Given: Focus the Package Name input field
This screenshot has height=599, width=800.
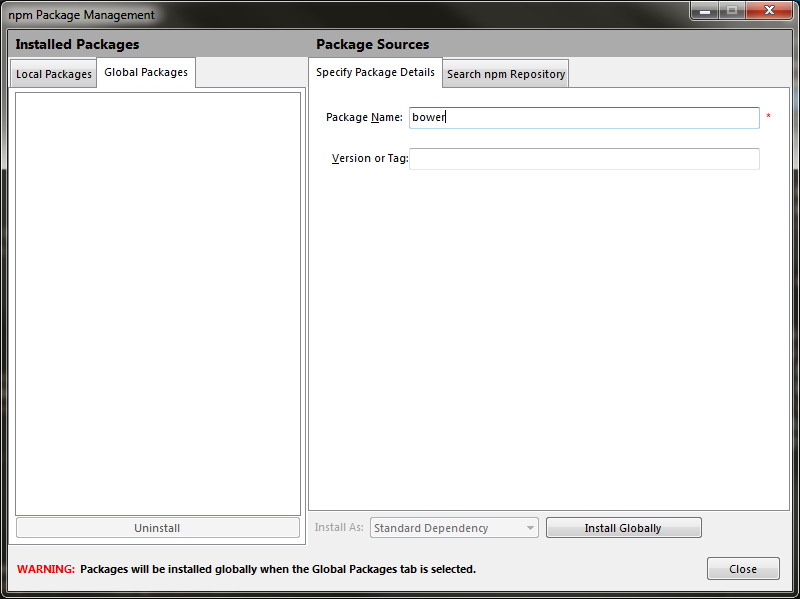Looking at the screenshot, I should [x=584, y=117].
